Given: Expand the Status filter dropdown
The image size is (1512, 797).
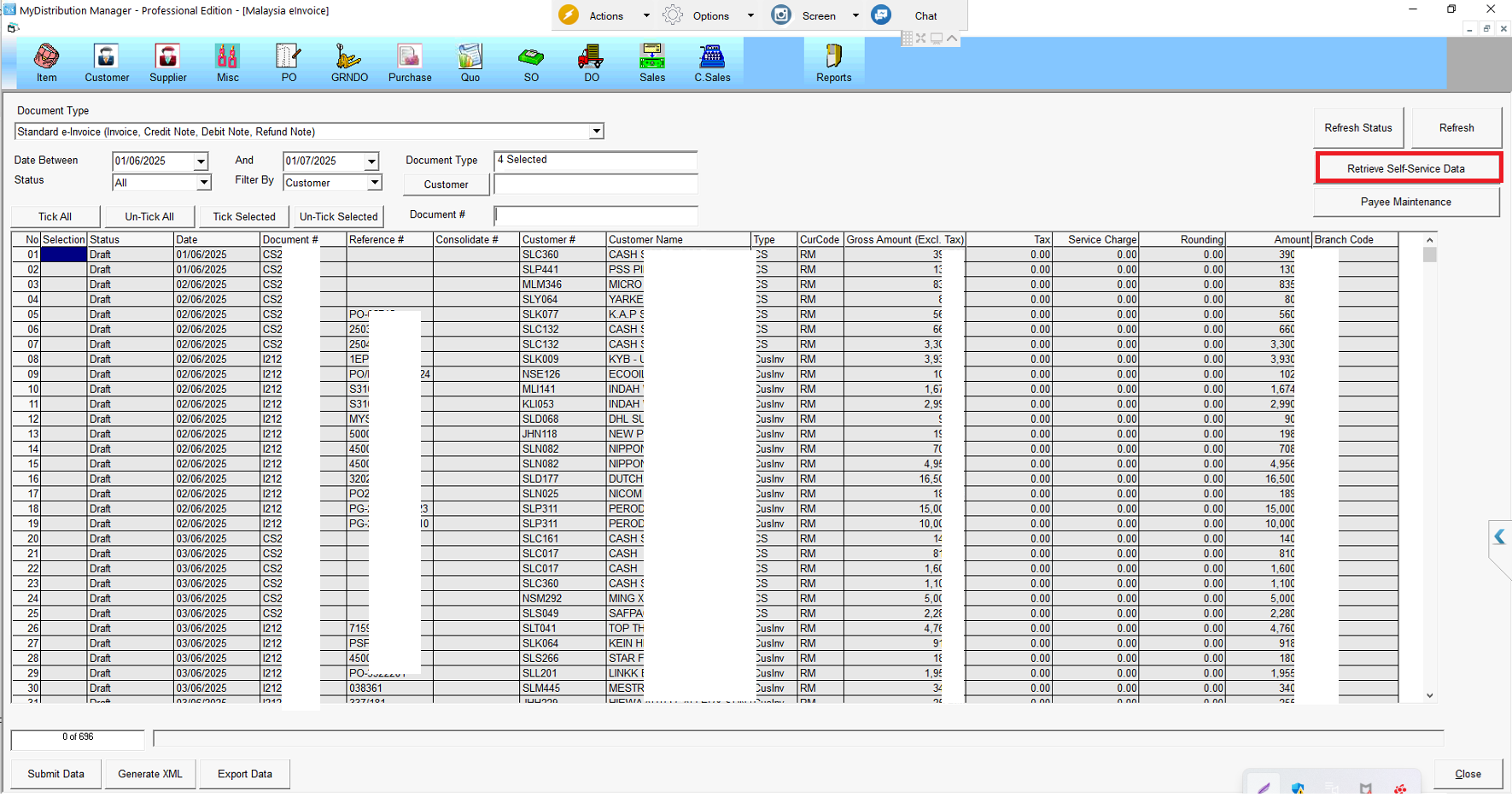Looking at the screenshot, I should click(x=203, y=183).
